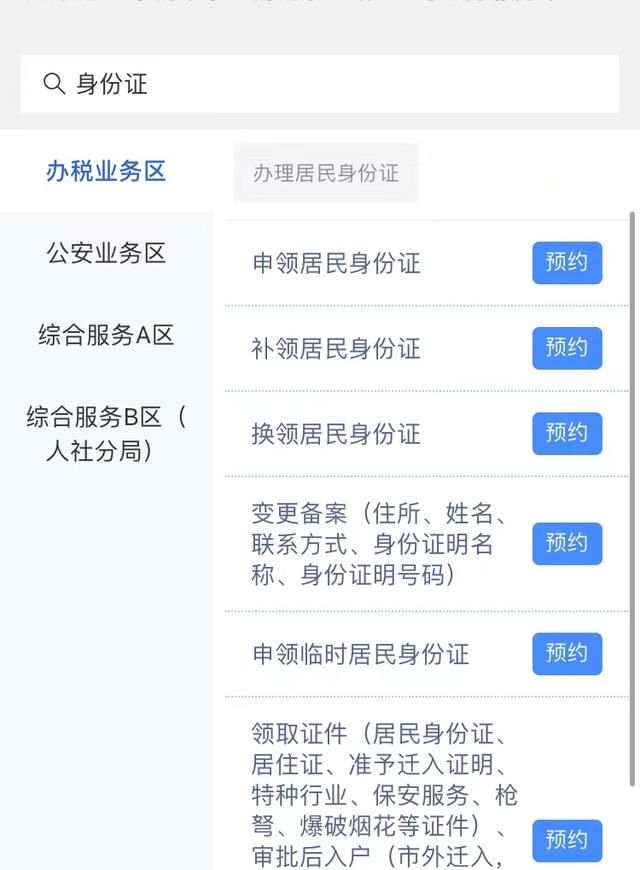Open 综合服务B区（人社分局） category

pyautogui.click(x=105, y=433)
